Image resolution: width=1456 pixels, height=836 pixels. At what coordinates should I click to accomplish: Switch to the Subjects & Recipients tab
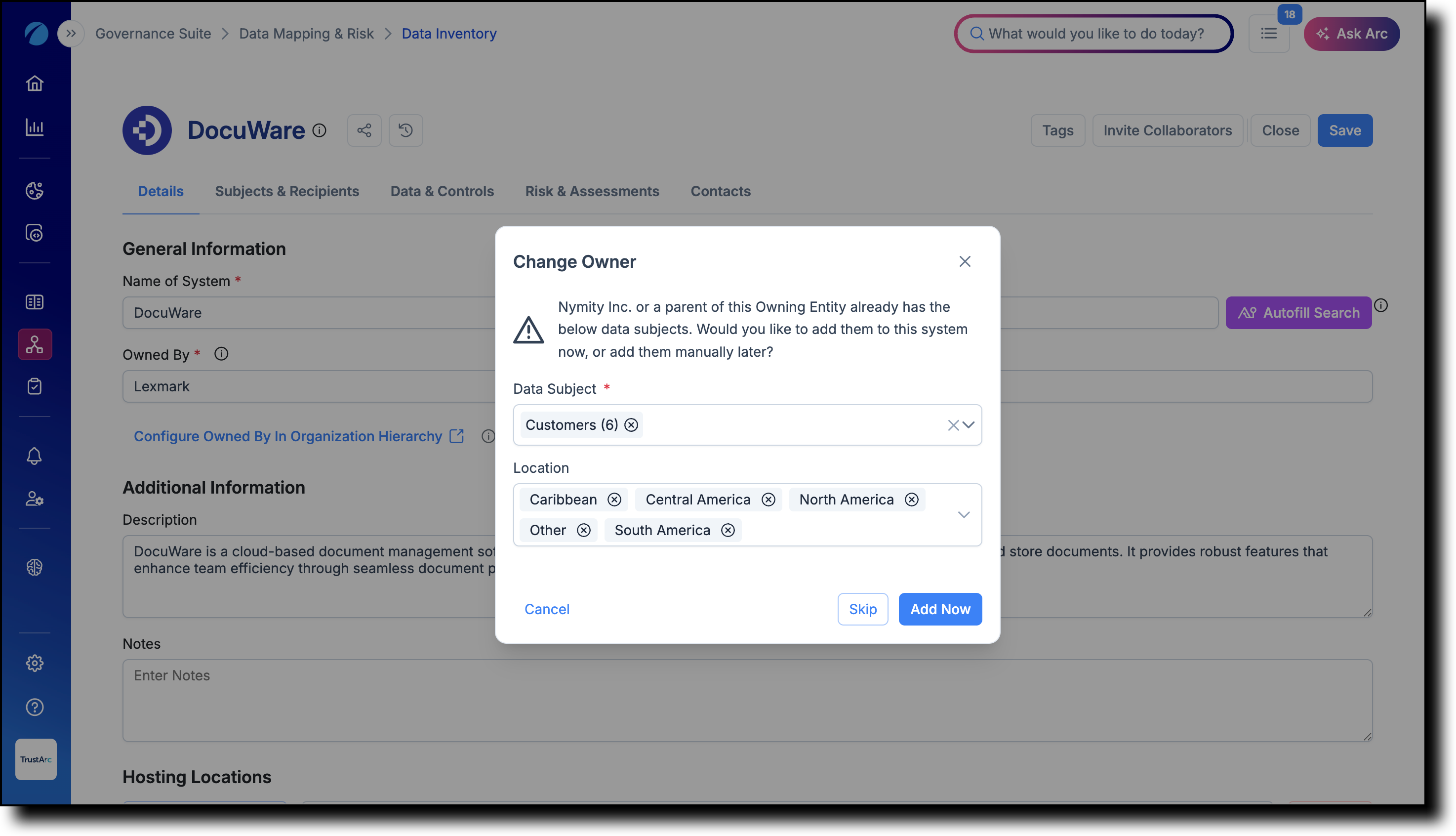point(287,191)
